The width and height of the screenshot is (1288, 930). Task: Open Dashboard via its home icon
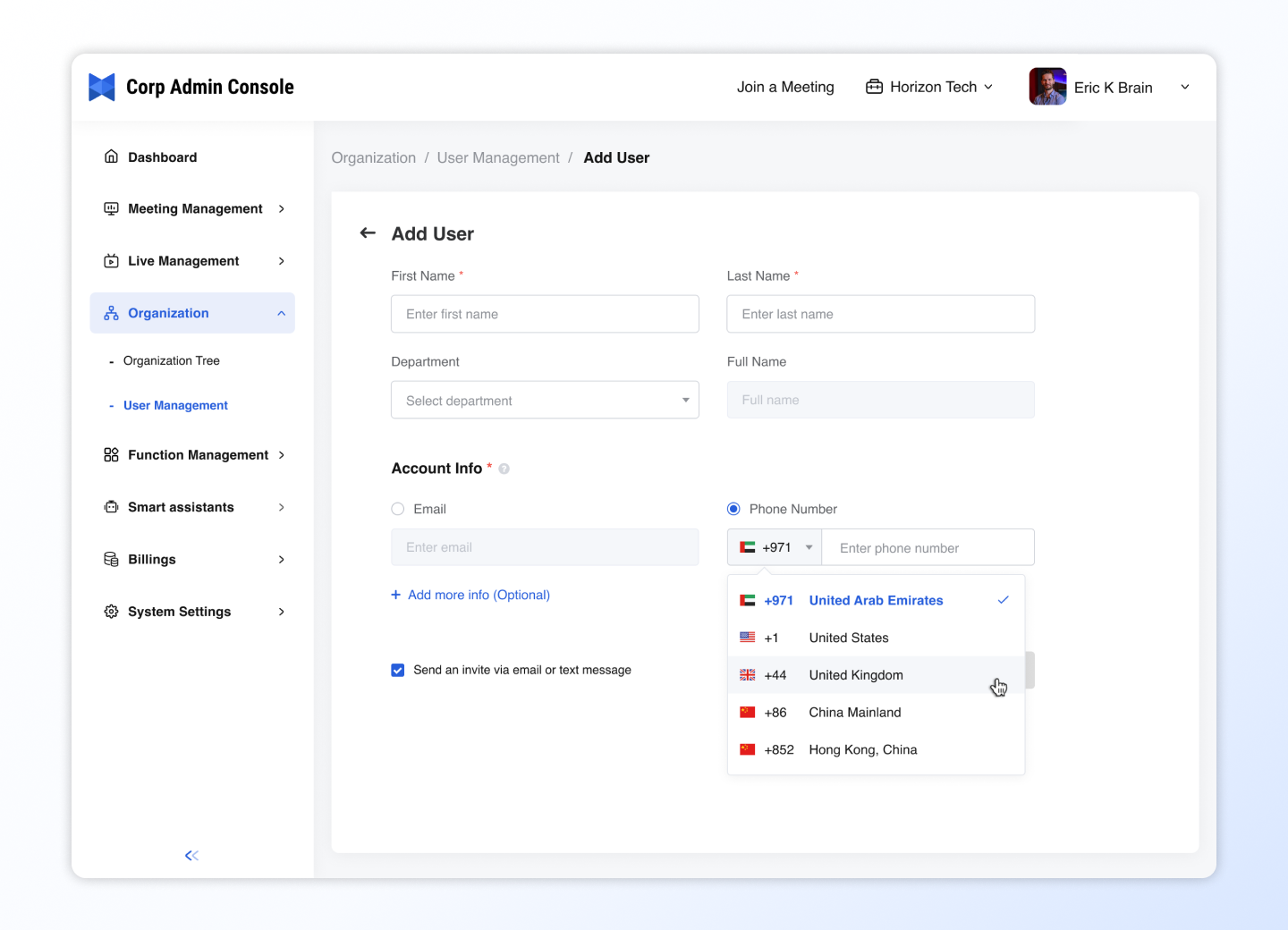[111, 156]
